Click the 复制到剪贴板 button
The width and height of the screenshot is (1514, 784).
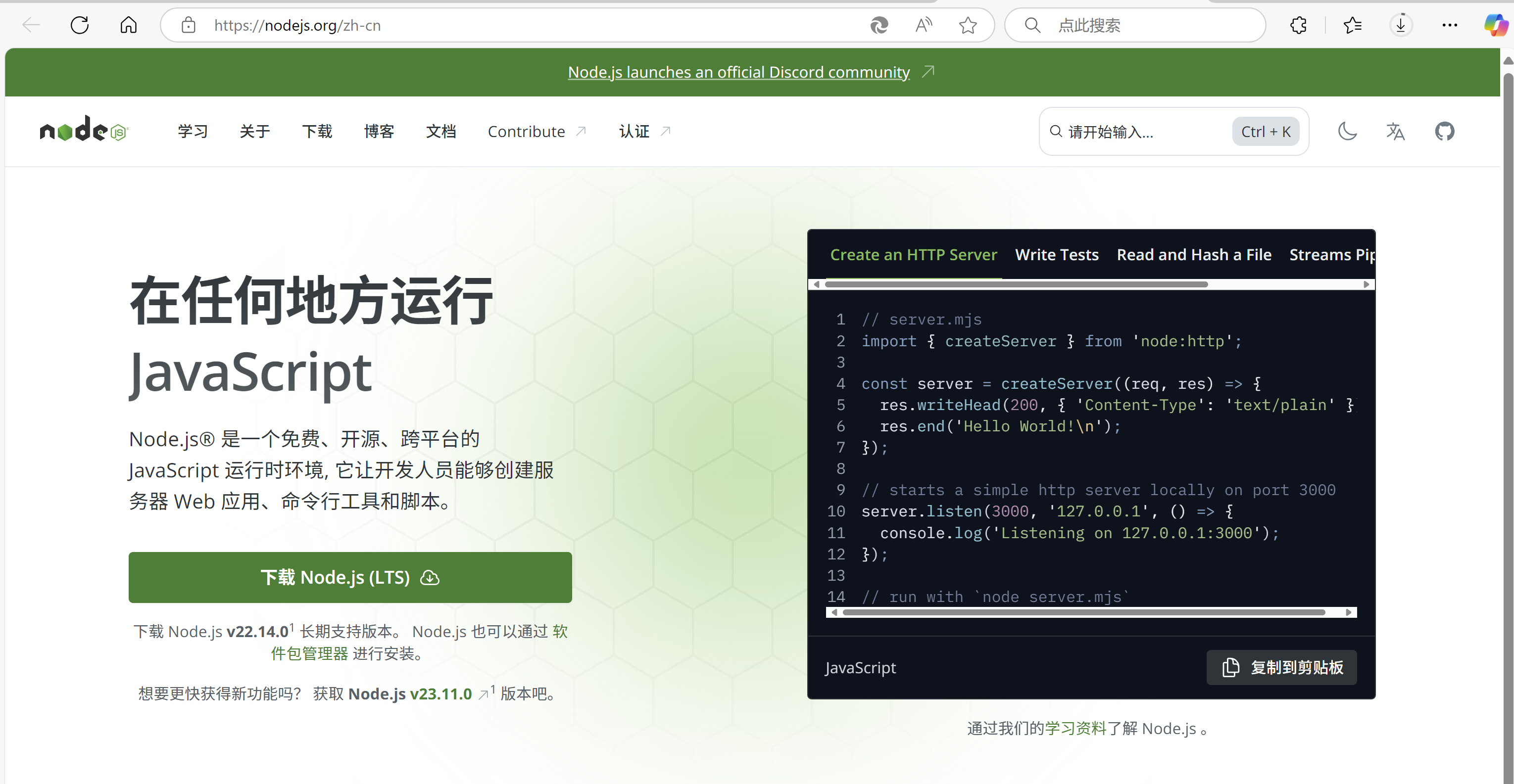[x=1282, y=667]
